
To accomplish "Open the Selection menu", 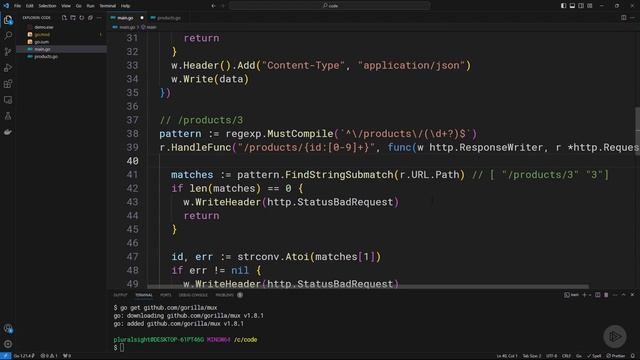I will (47, 6).
